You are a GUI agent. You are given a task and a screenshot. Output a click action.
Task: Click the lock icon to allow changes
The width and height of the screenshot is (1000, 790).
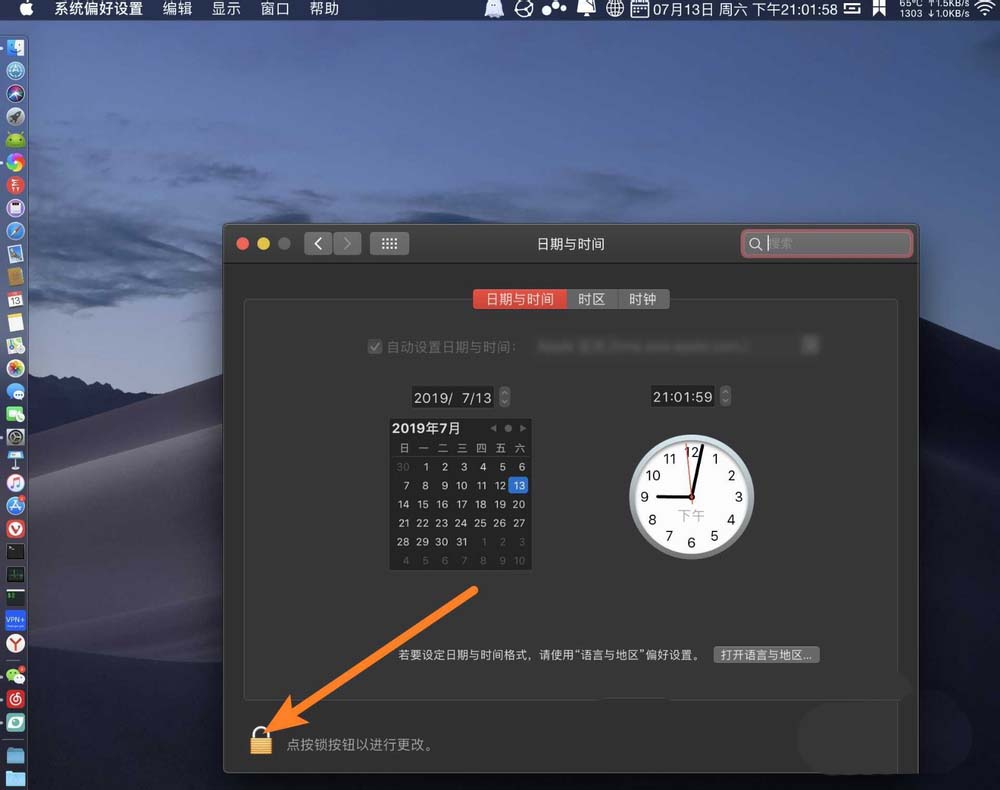click(261, 743)
